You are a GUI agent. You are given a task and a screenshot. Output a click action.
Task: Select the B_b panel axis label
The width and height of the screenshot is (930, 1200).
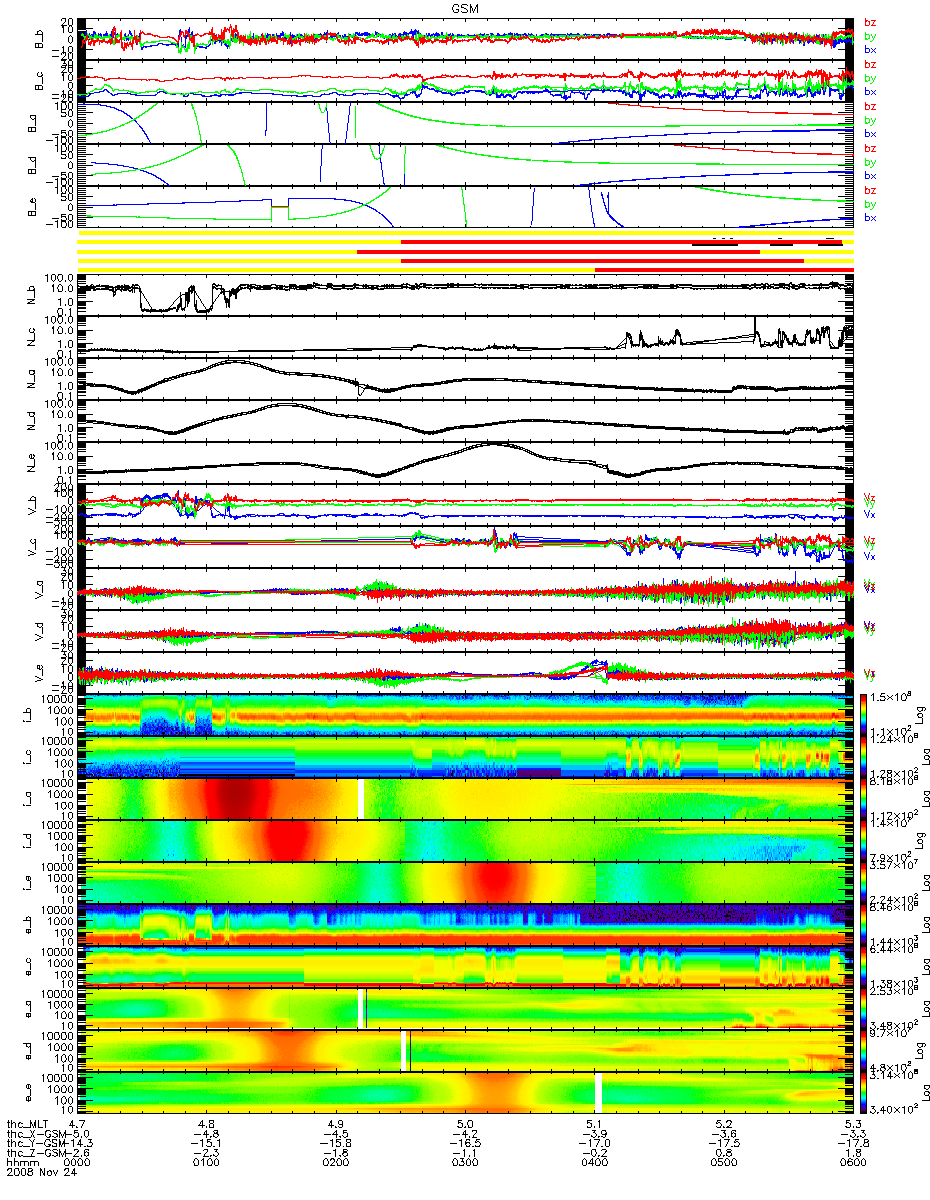[x=41, y=39]
